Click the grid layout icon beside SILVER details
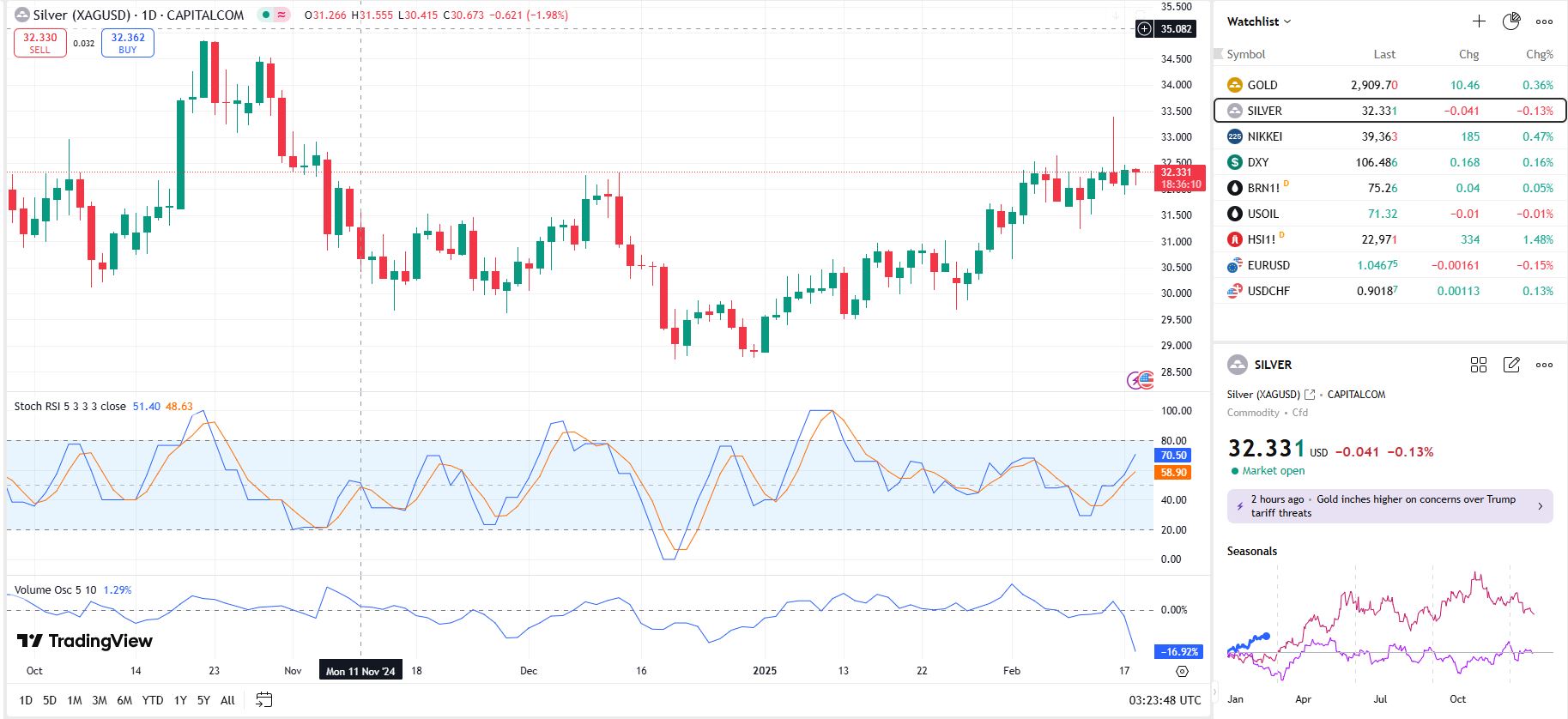The image size is (1568, 719). click(1478, 365)
